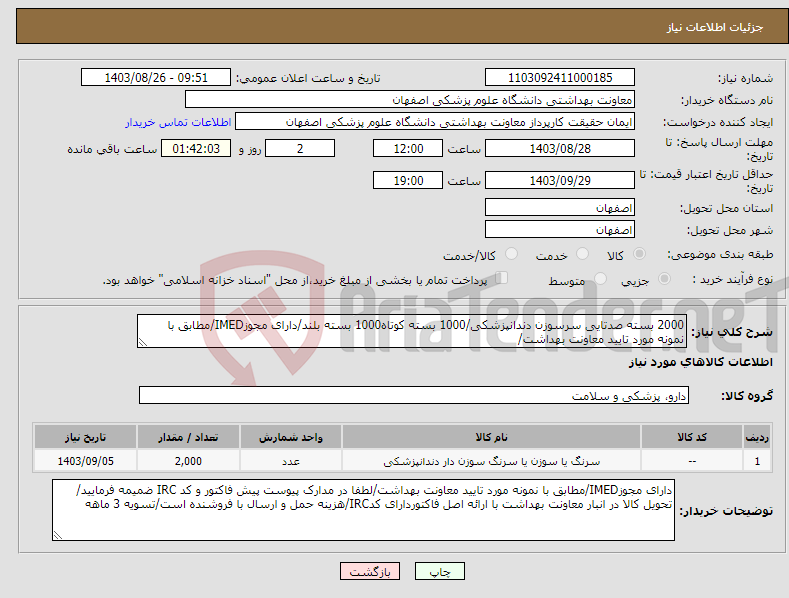Click the goods group field دارو، پزشکی و سلامت
Image resolution: width=789 pixels, height=598 pixels.
tap(414, 396)
